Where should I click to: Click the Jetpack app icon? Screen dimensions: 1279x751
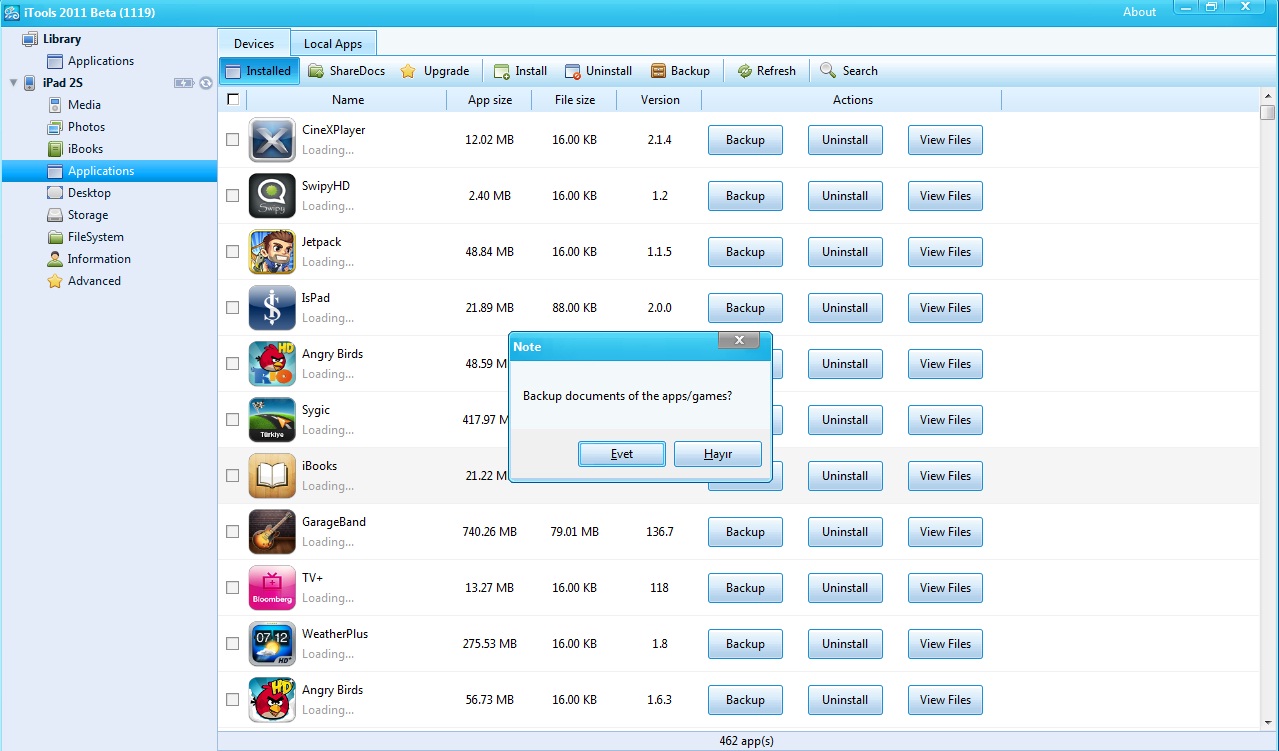click(x=272, y=252)
